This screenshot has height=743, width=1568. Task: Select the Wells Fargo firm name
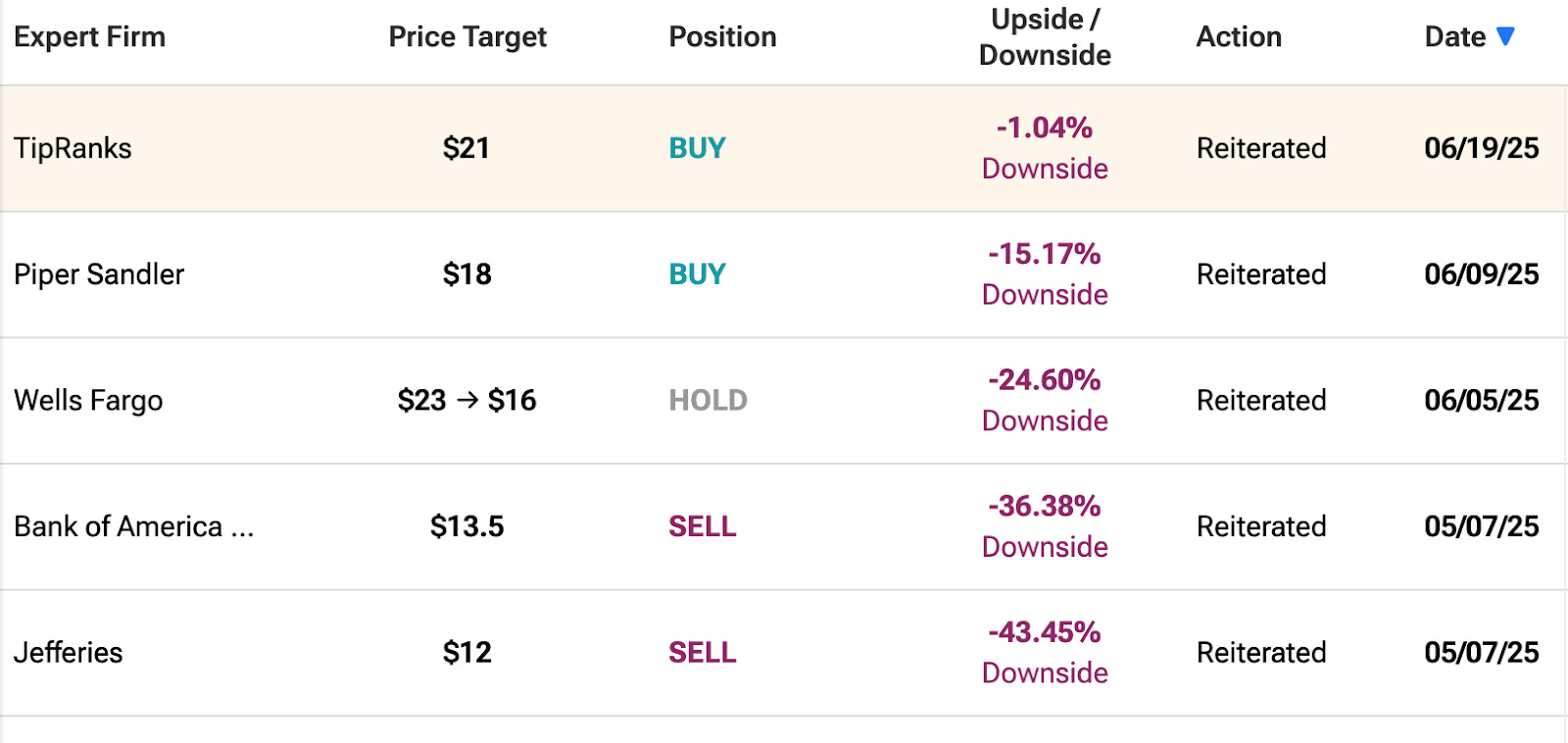[x=88, y=400]
